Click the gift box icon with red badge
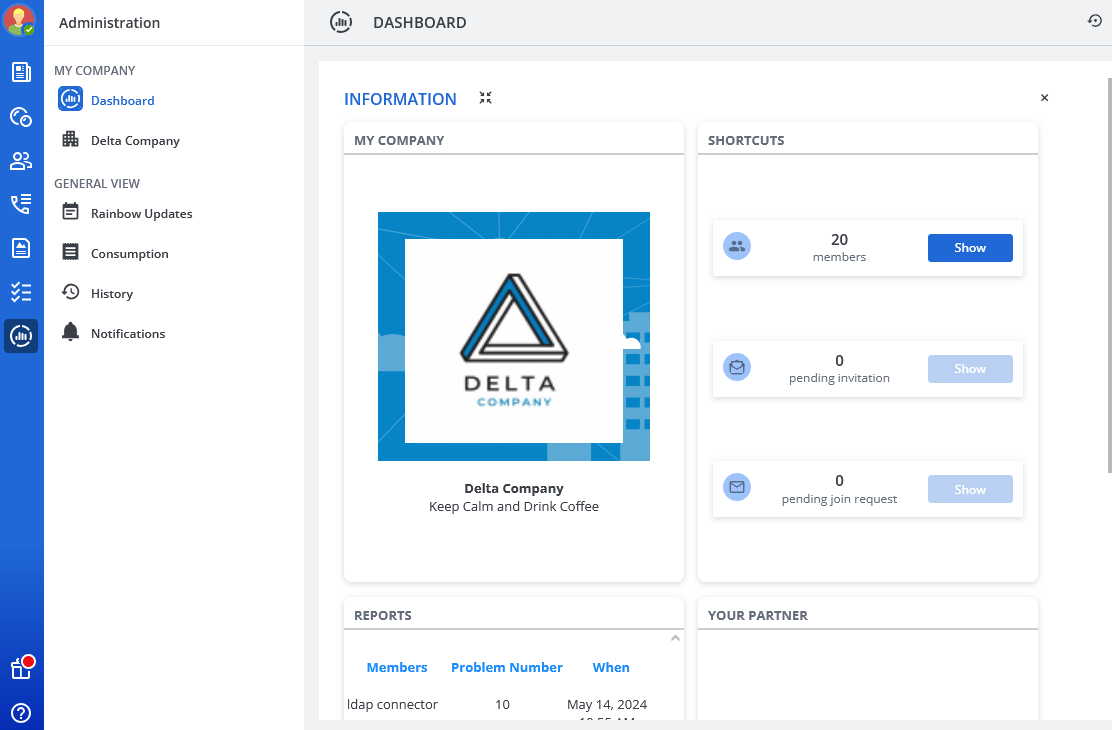 click(x=21, y=668)
